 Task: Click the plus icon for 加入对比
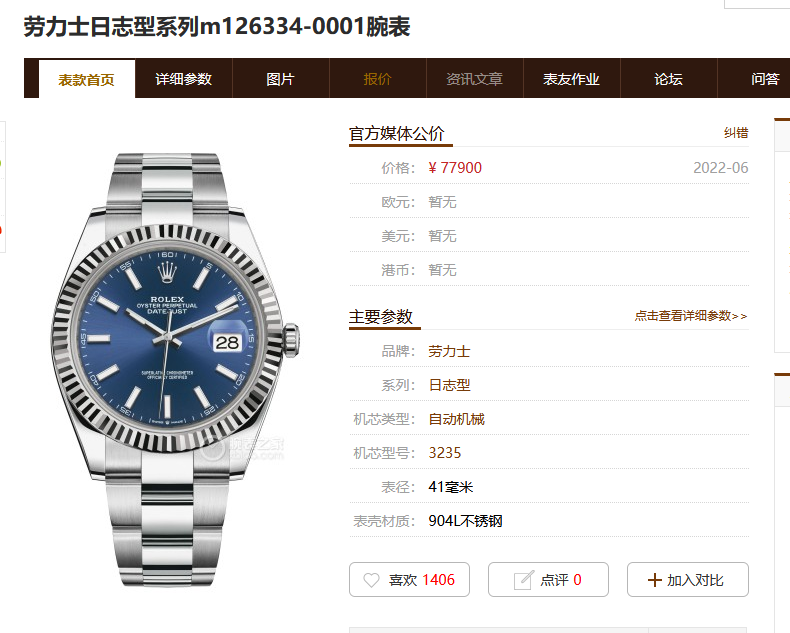pos(654,580)
